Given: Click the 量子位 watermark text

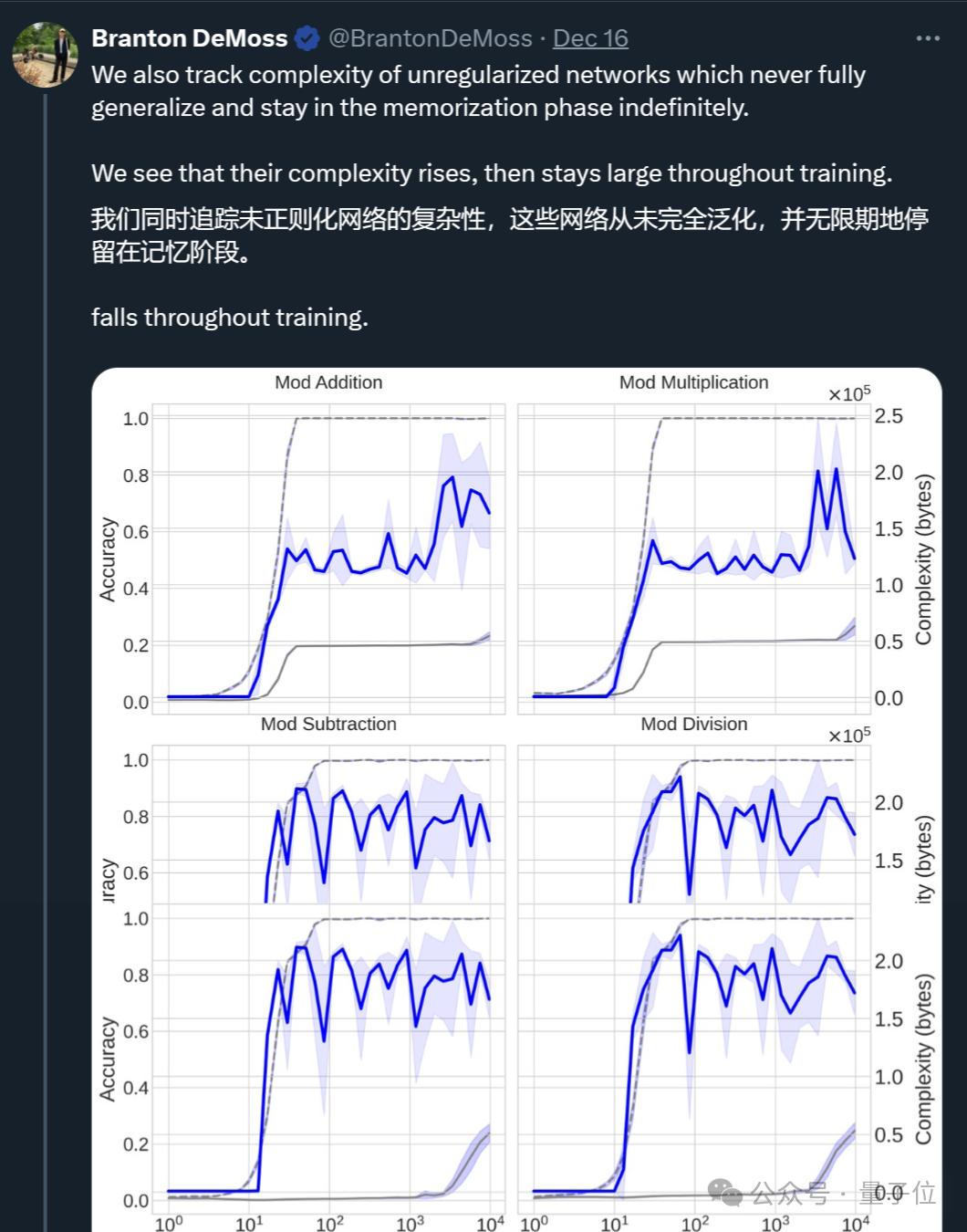Looking at the screenshot, I should click(x=899, y=1193).
